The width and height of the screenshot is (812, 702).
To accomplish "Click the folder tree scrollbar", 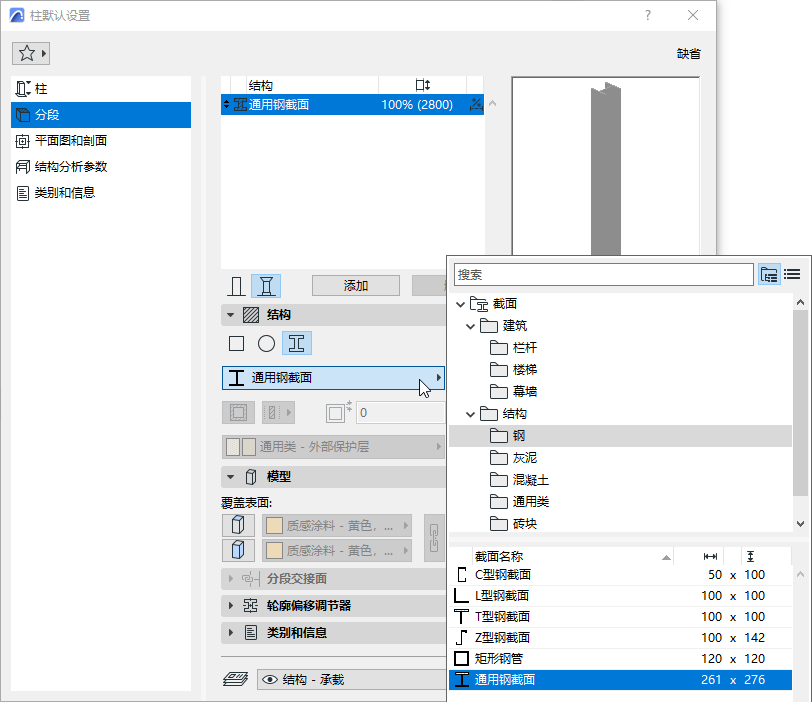I will (801, 404).
